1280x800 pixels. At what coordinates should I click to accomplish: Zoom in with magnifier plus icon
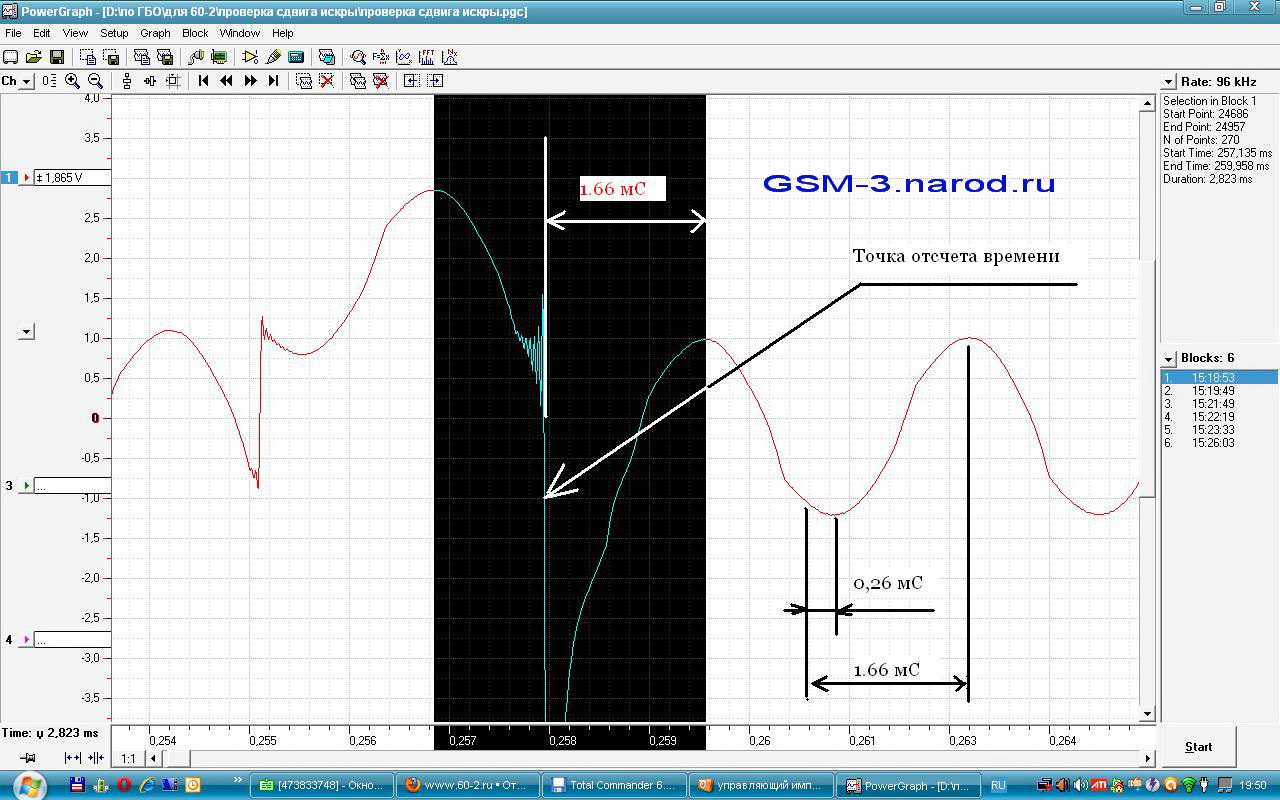72,81
